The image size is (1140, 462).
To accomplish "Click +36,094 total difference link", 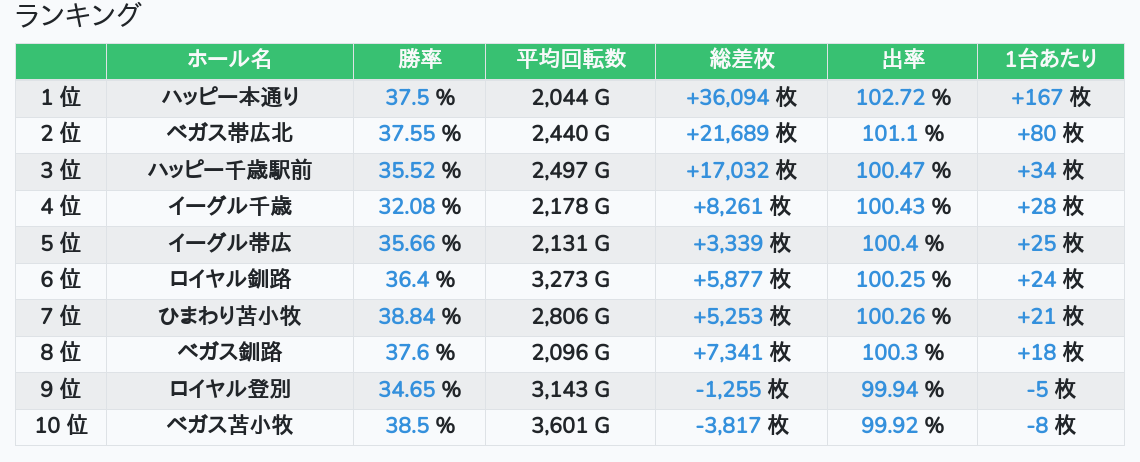I will tap(727, 97).
